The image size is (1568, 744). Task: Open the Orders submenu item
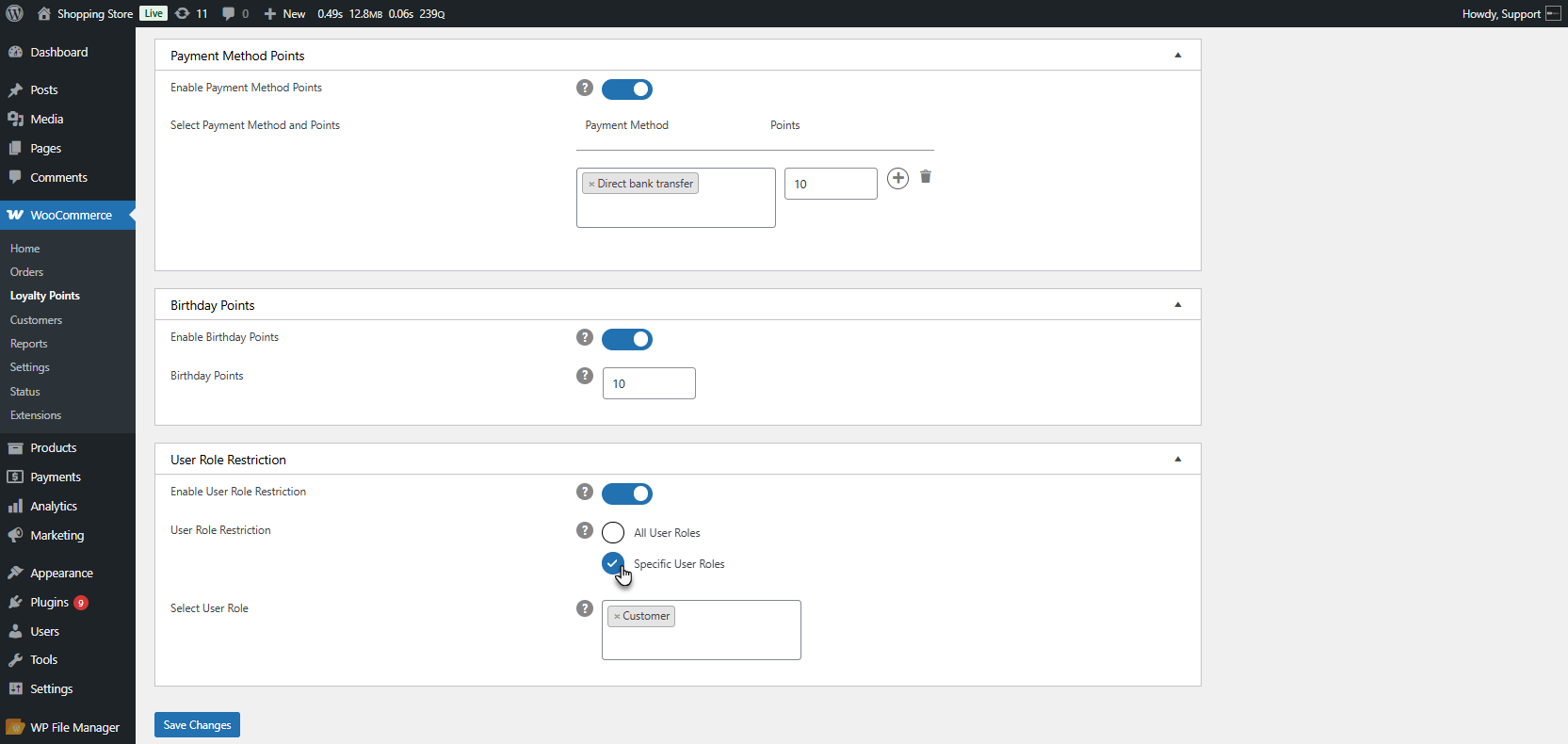26,272
